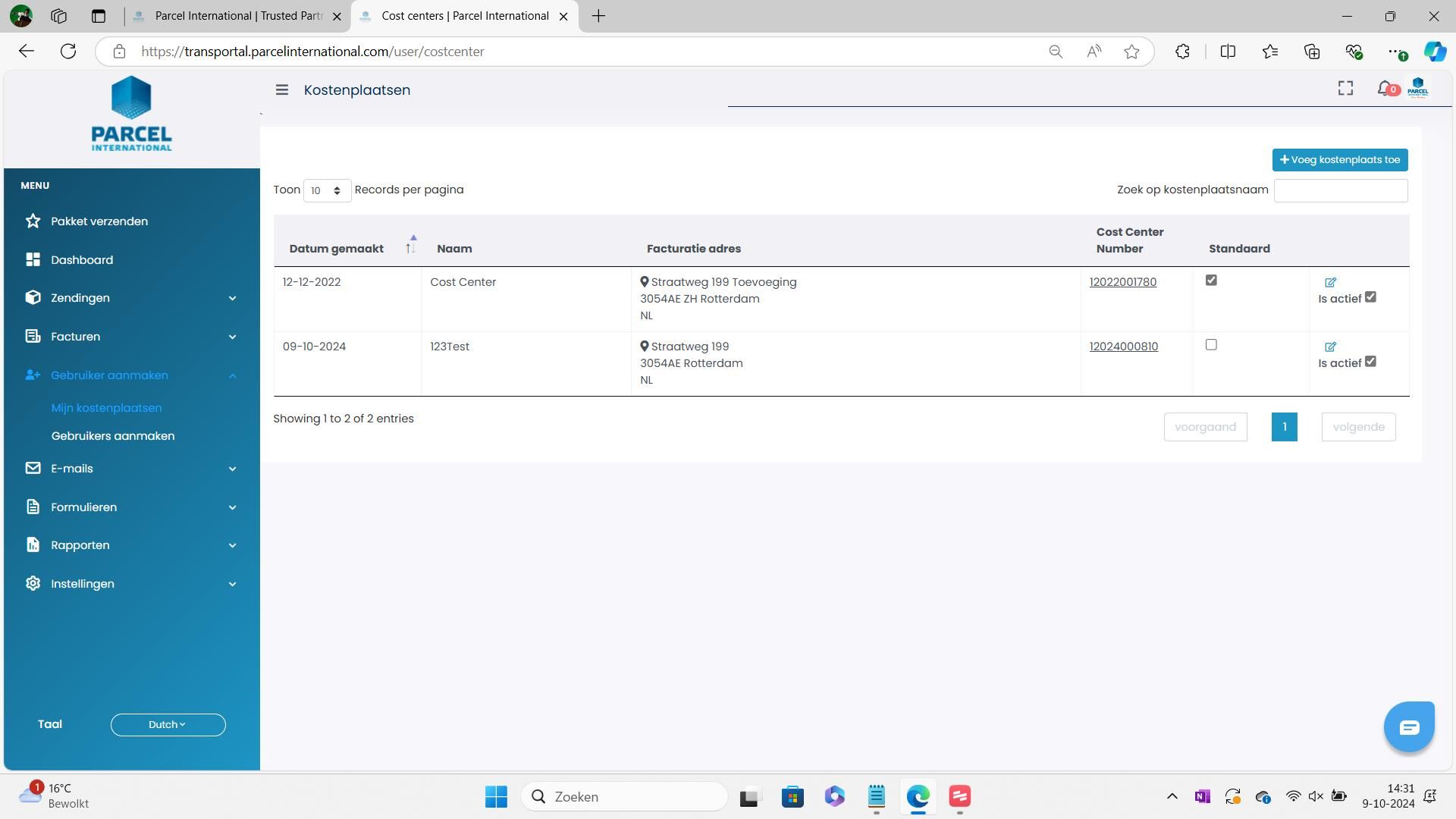1456x819 pixels.
Task: Click edit icon for 123Test row
Action: click(x=1330, y=347)
